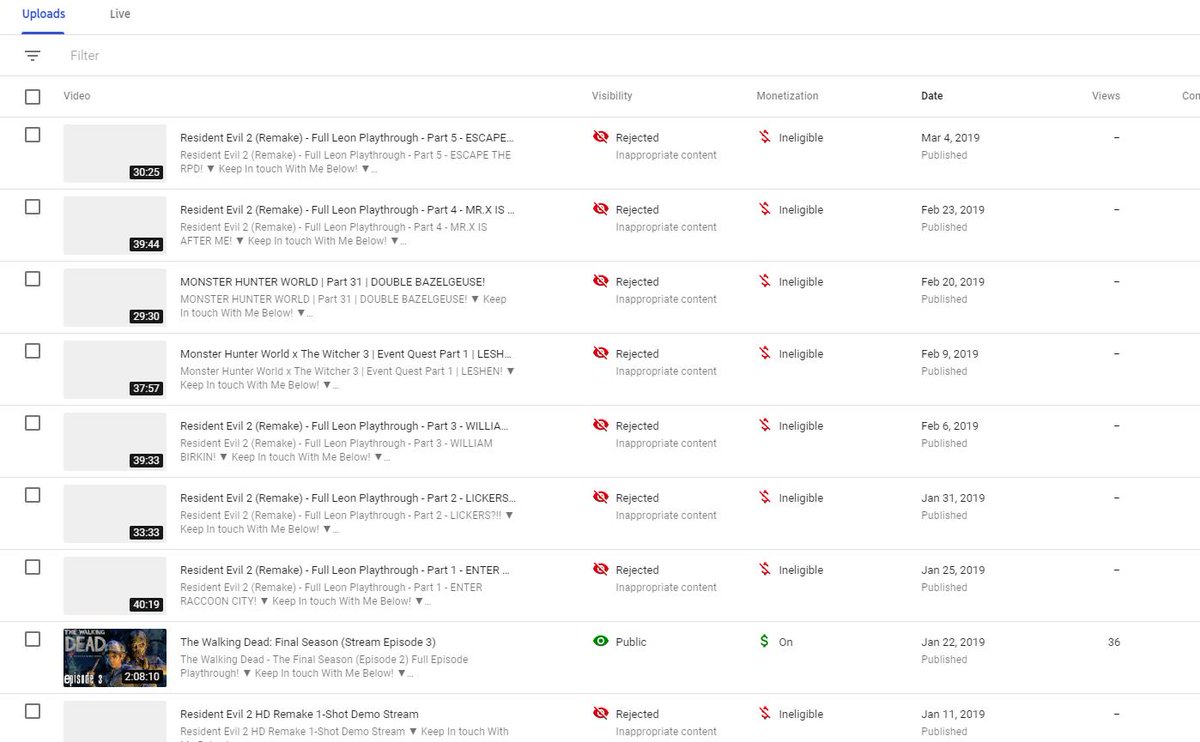Click the Video column header
The height and width of the screenshot is (742, 1200).
[77, 96]
